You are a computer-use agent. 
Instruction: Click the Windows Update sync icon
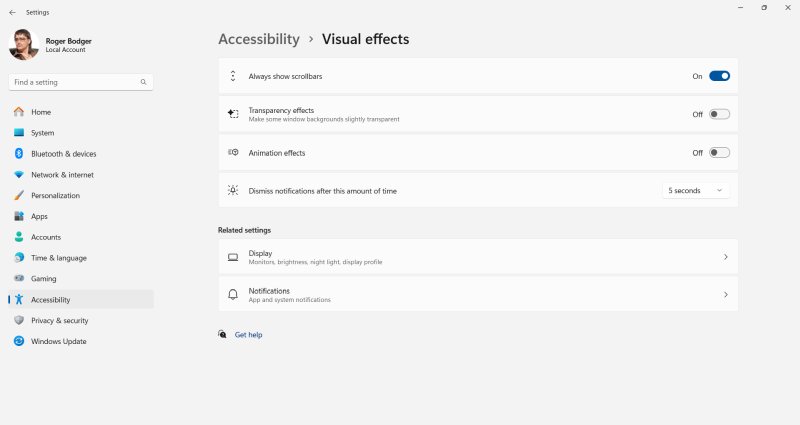point(19,341)
